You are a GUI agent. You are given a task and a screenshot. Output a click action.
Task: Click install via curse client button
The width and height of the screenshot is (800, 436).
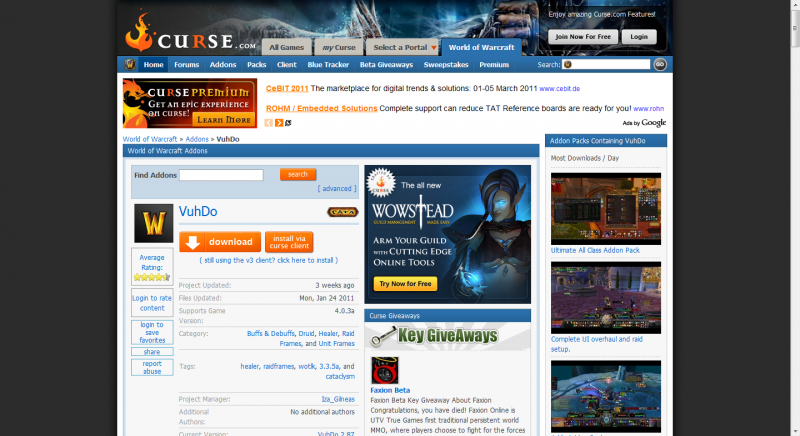290,241
